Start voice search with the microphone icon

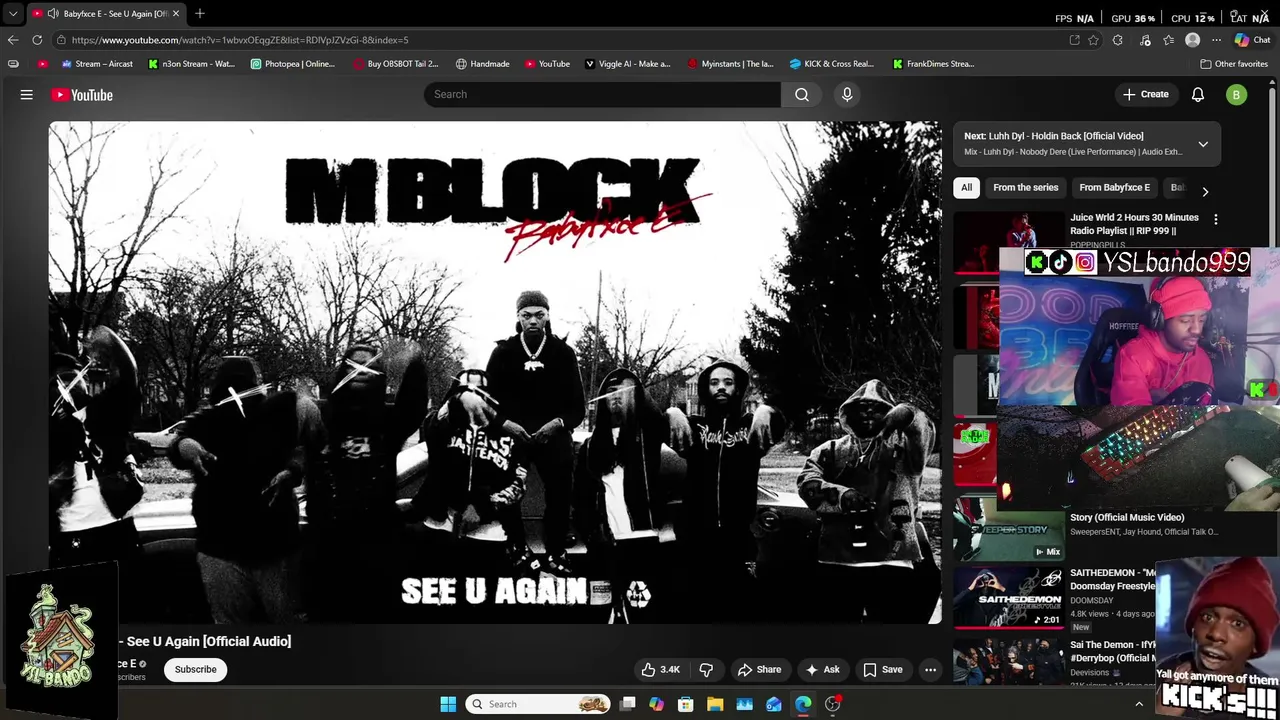coord(847,94)
